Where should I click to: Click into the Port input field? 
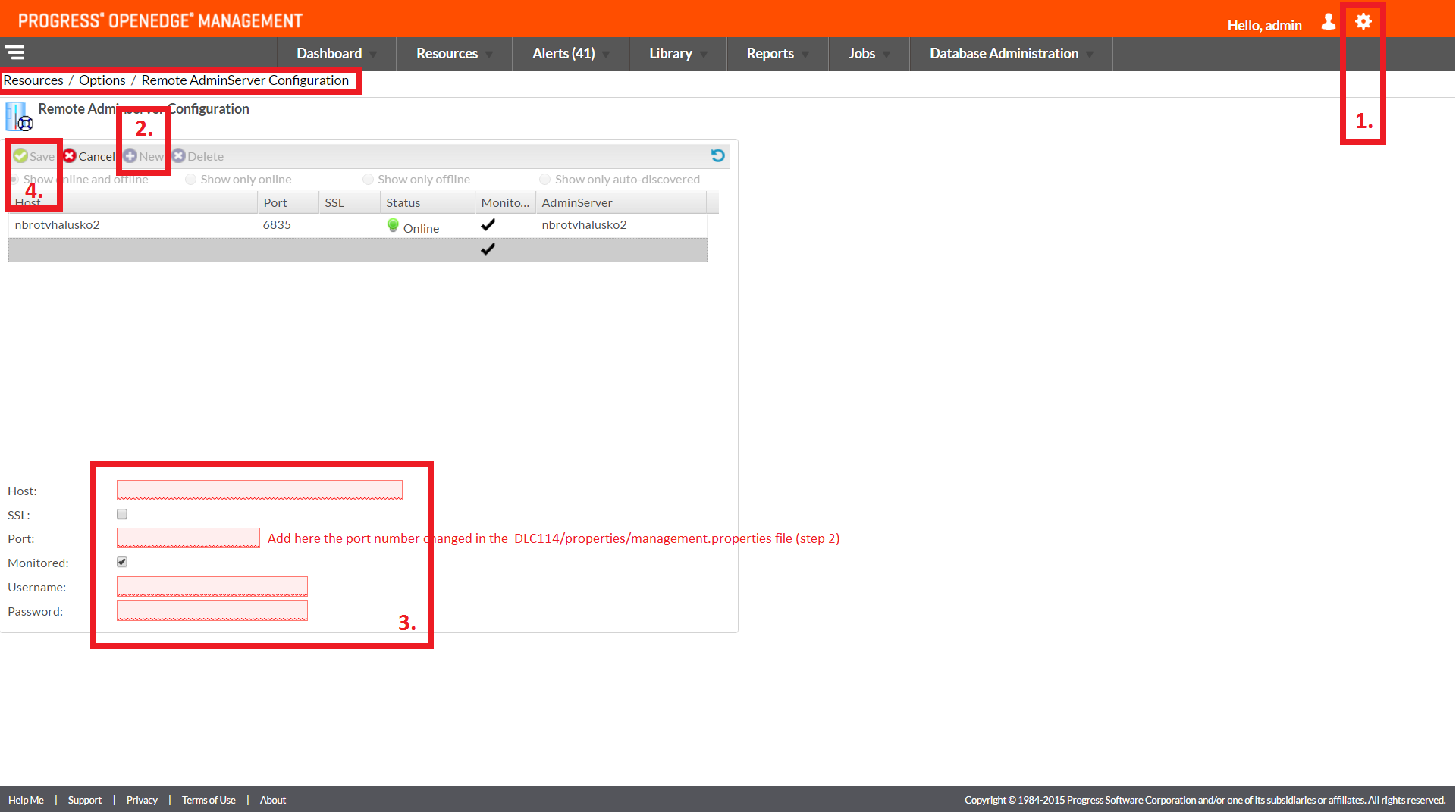(x=188, y=538)
